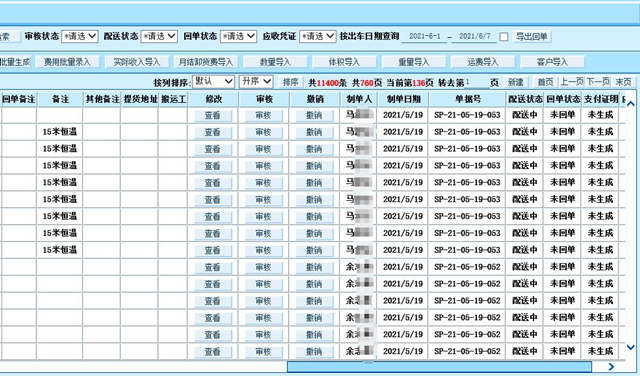This screenshot has height=376, width=640.
Task: Click the 排序 sort button
Action: click(291, 82)
